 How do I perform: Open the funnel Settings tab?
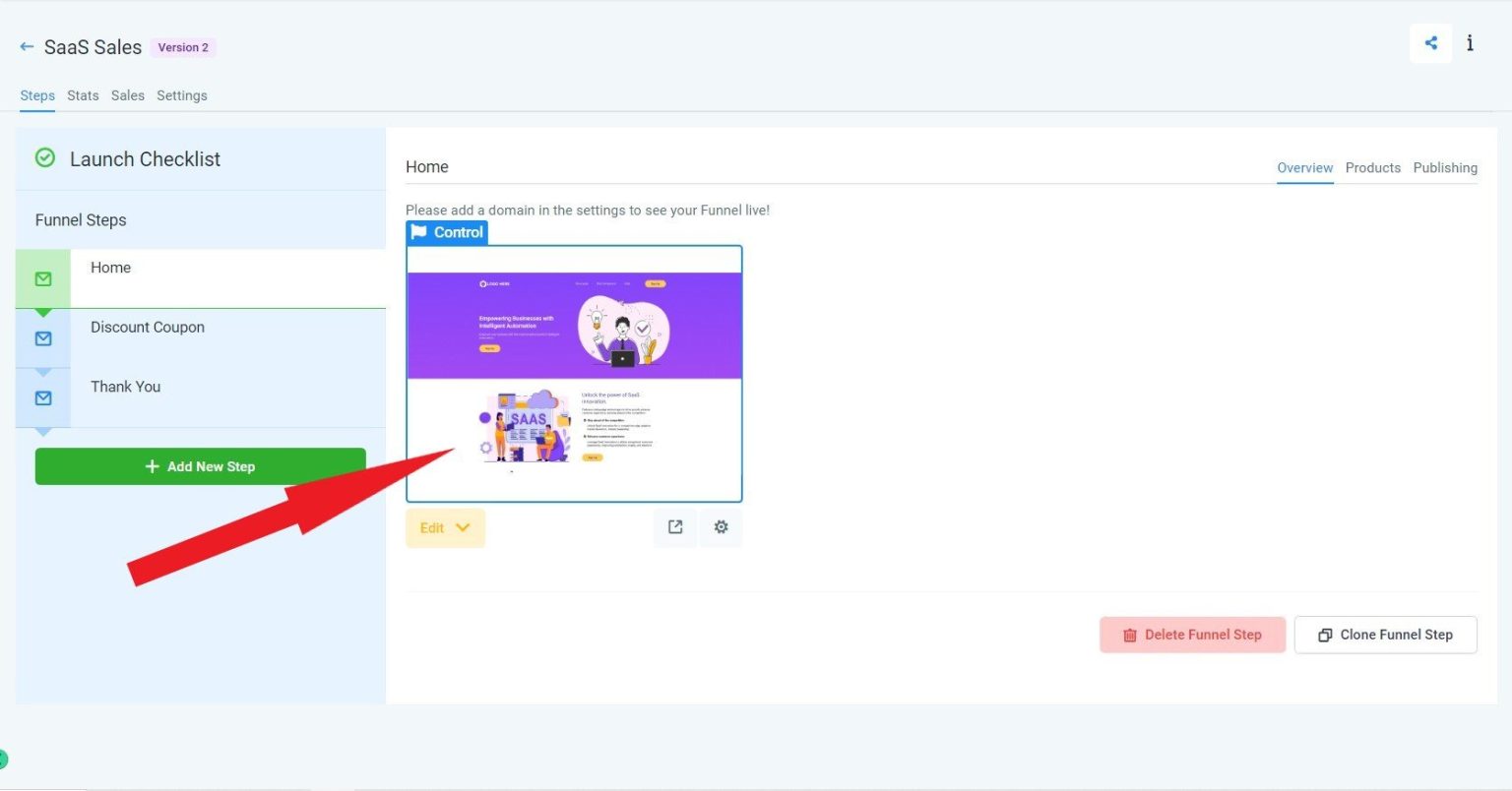(181, 95)
